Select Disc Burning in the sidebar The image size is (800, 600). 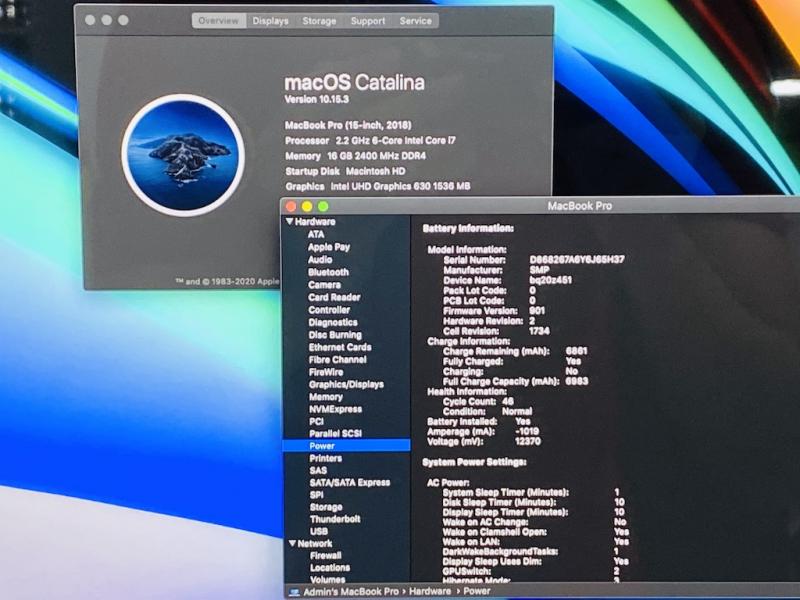pyautogui.click(x=335, y=335)
